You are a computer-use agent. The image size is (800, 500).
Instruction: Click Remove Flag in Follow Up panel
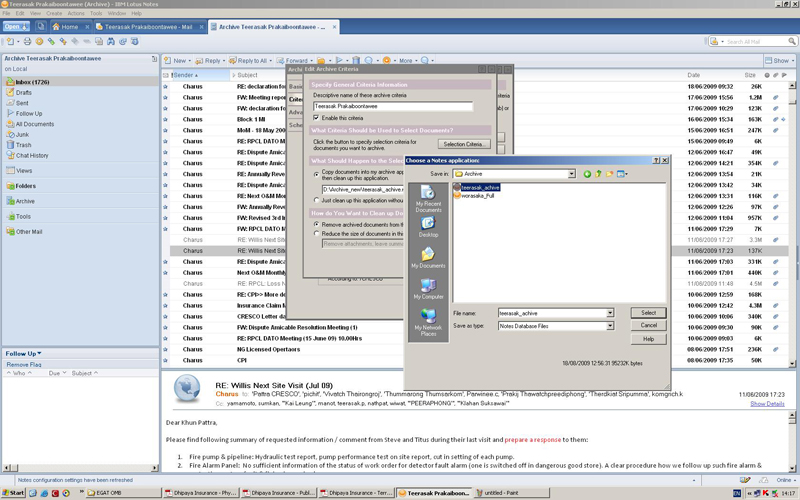pyautogui.click(x=24, y=364)
